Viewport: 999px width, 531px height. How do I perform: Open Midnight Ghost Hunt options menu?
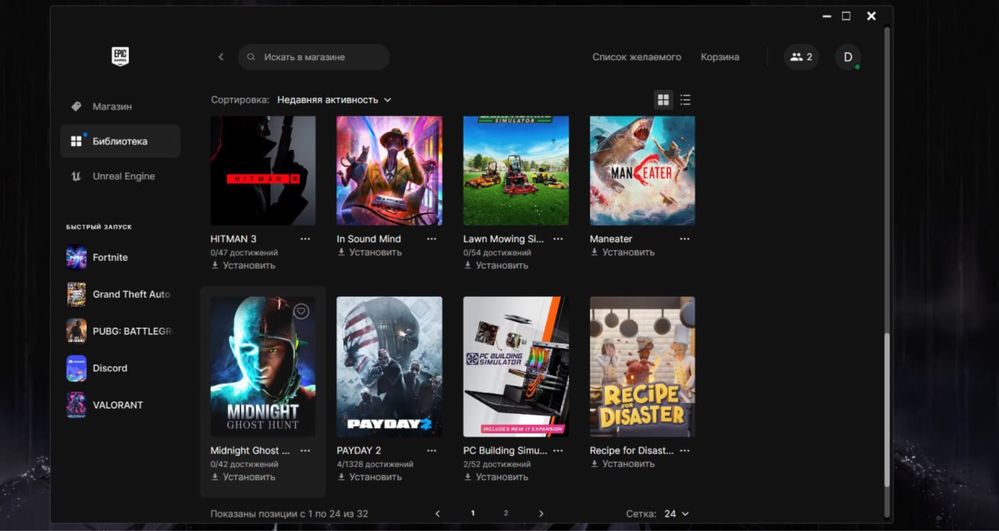click(x=305, y=451)
